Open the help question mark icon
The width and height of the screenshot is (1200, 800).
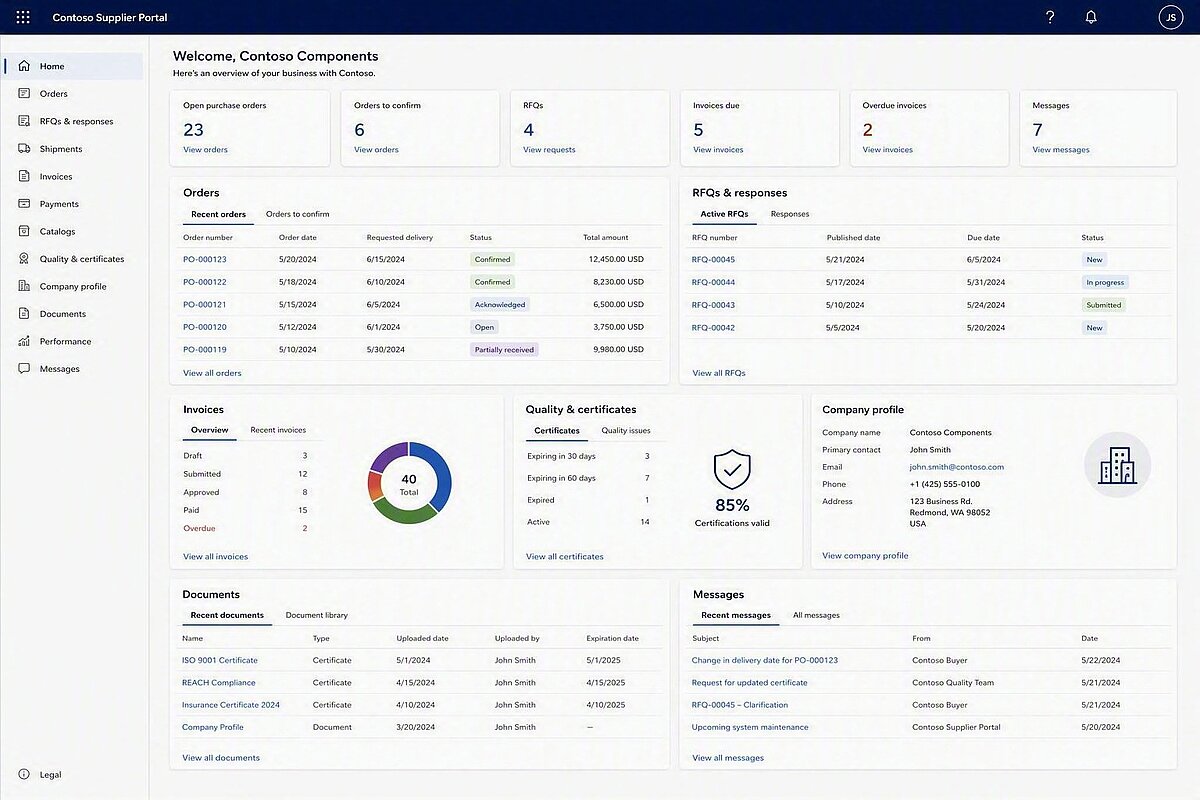pyautogui.click(x=1050, y=17)
